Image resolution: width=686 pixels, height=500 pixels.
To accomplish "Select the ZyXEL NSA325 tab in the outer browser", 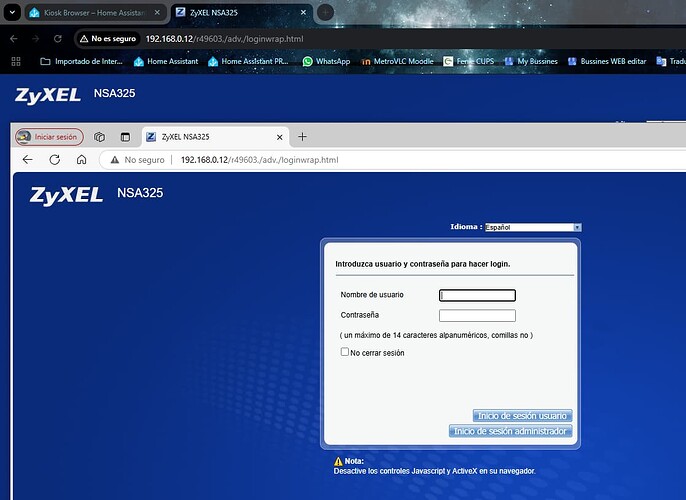I will pos(242,13).
